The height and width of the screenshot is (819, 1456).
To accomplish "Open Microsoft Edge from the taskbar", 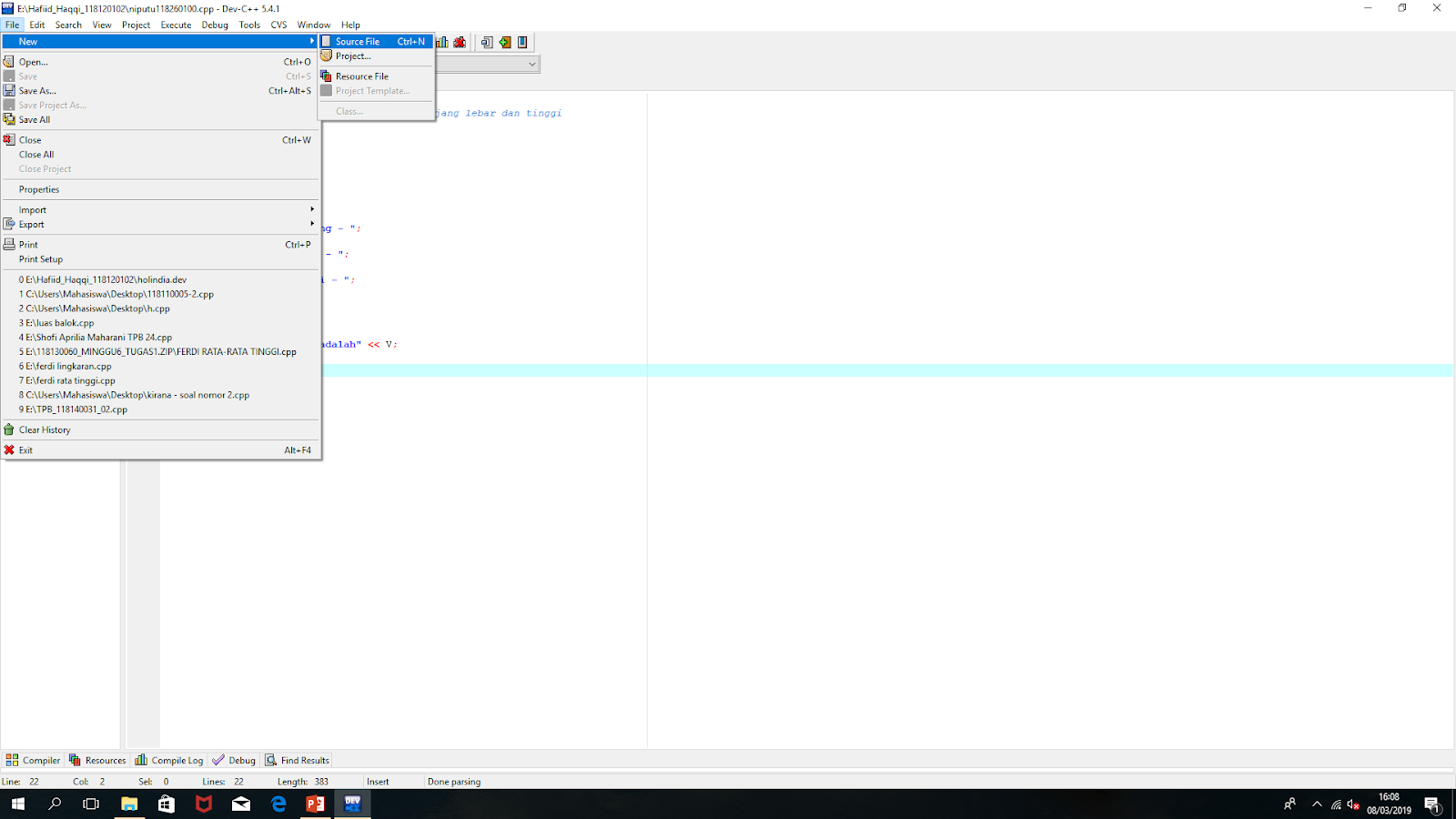I will 278,804.
